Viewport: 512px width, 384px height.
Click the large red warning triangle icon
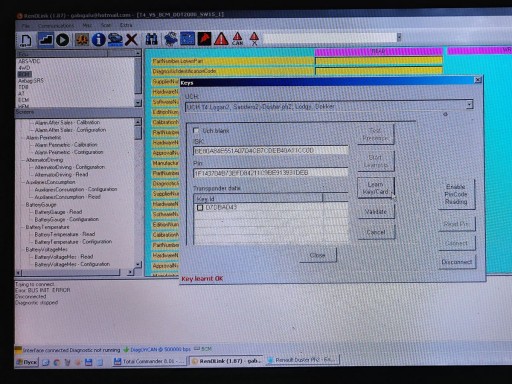point(221,39)
